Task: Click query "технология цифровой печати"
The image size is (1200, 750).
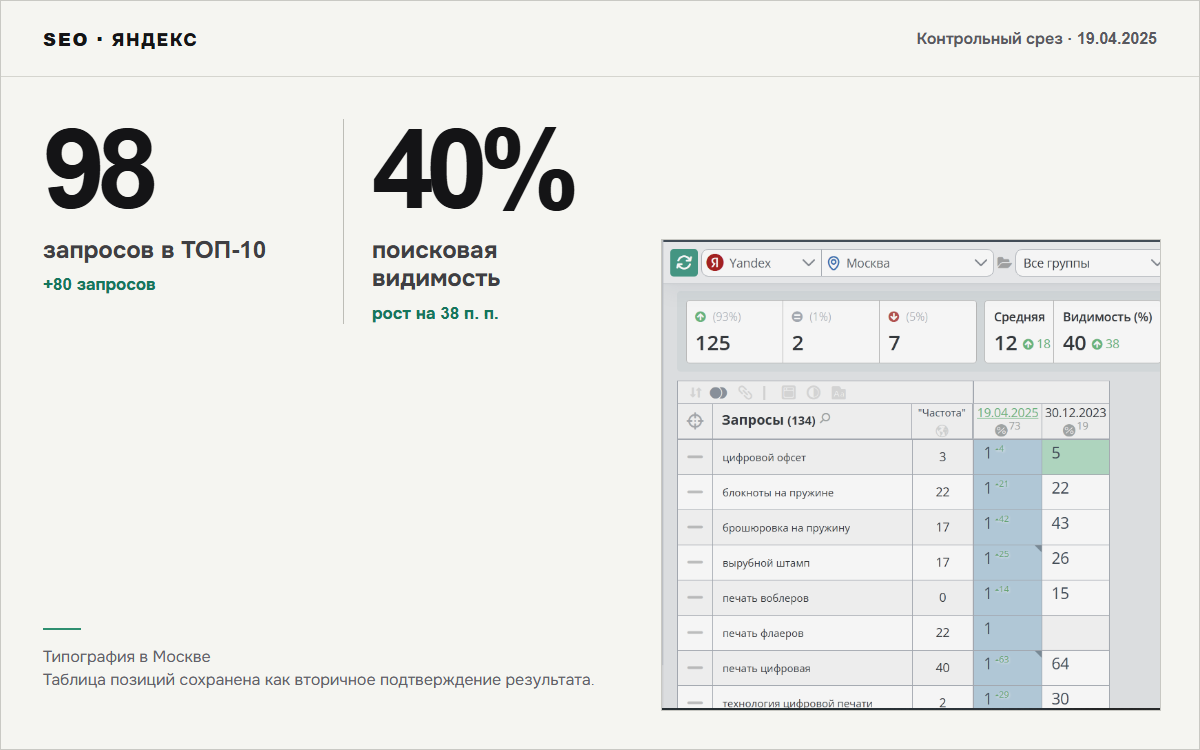Action: coord(797,703)
